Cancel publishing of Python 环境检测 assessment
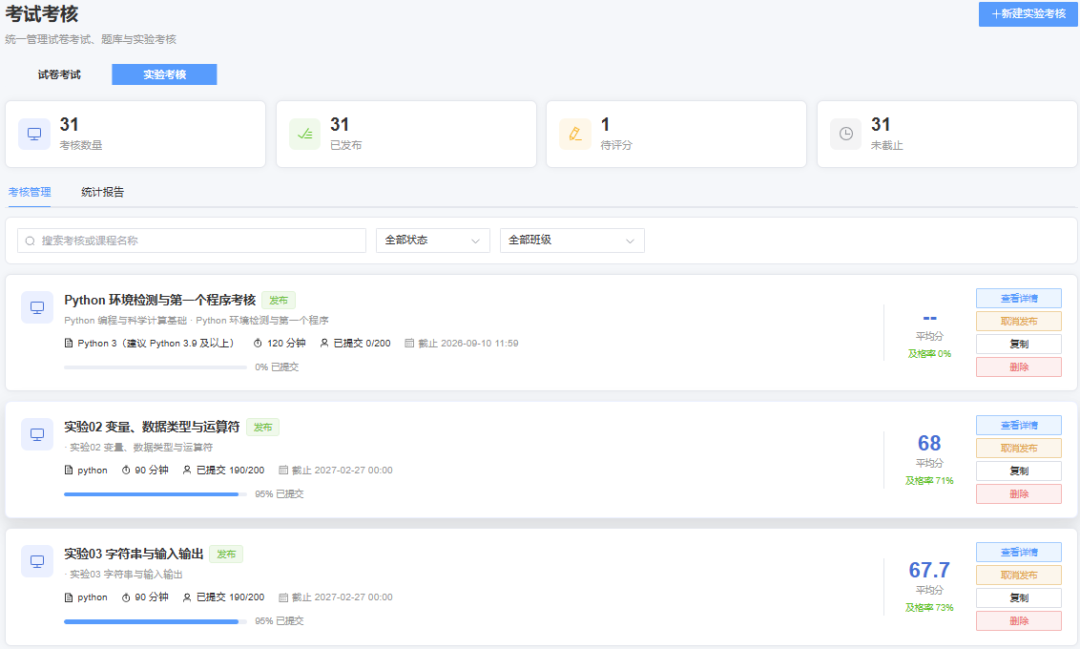The height and width of the screenshot is (649, 1080). click(x=1018, y=321)
